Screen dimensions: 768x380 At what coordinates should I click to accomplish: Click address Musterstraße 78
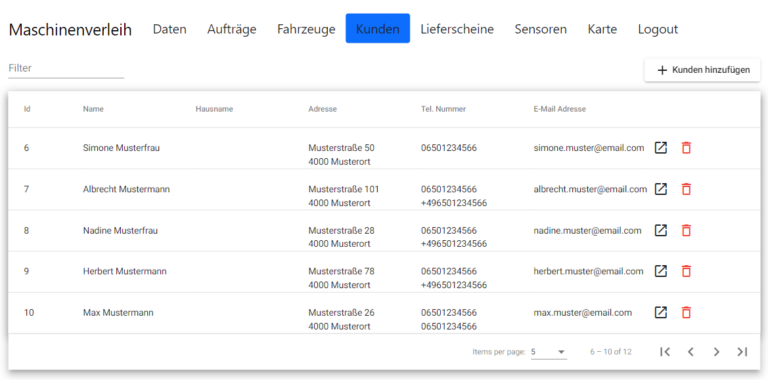[341, 271]
